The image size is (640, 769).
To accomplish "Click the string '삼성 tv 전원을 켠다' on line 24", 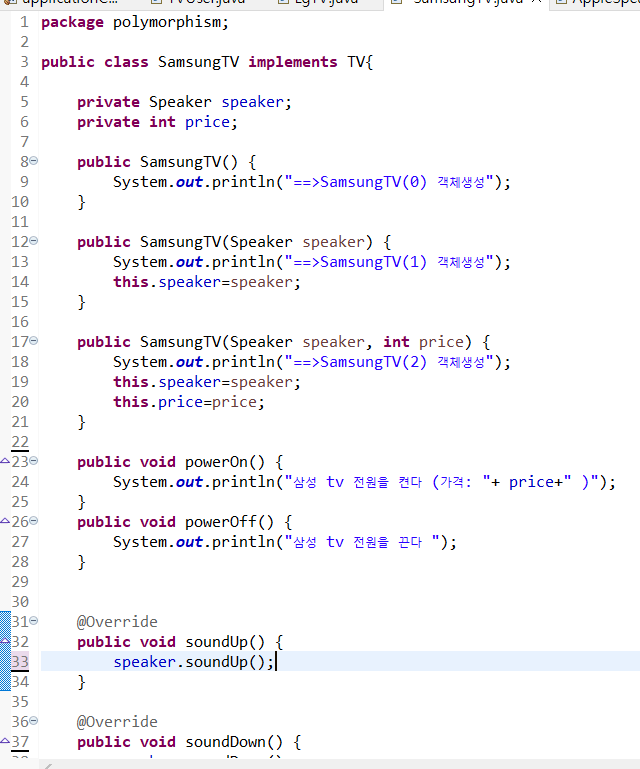I will click(x=358, y=482).
